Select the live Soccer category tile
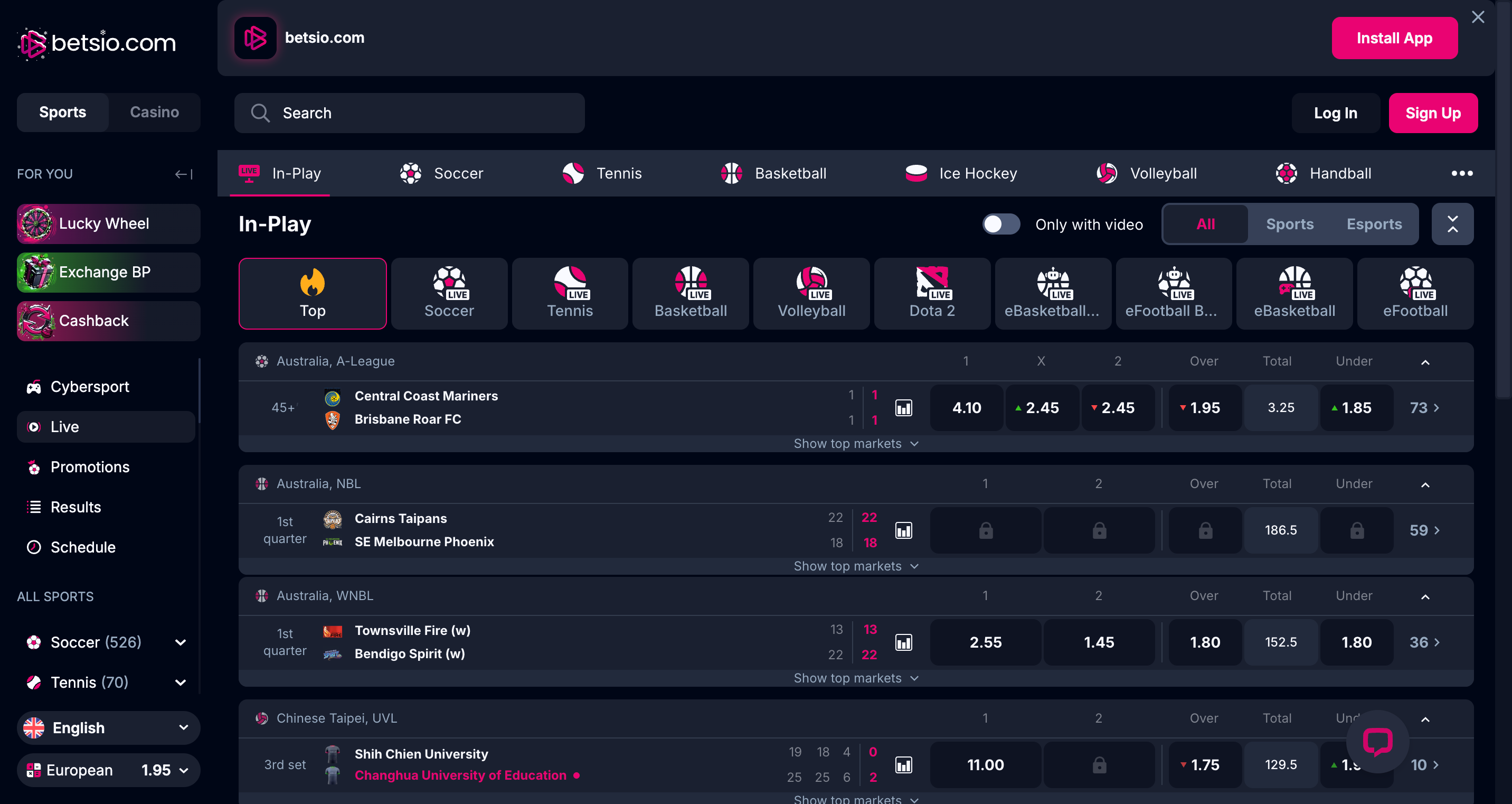Screen dimensions: 1512x804 tap(449, 294)
